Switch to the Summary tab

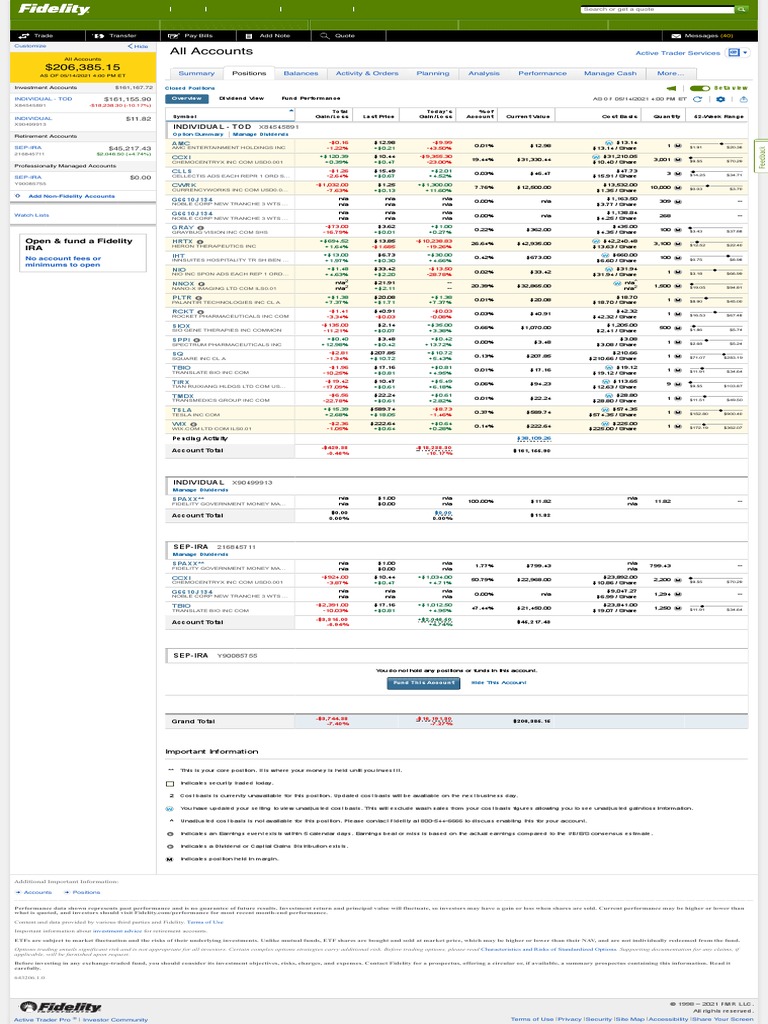[x=196, y=73]
